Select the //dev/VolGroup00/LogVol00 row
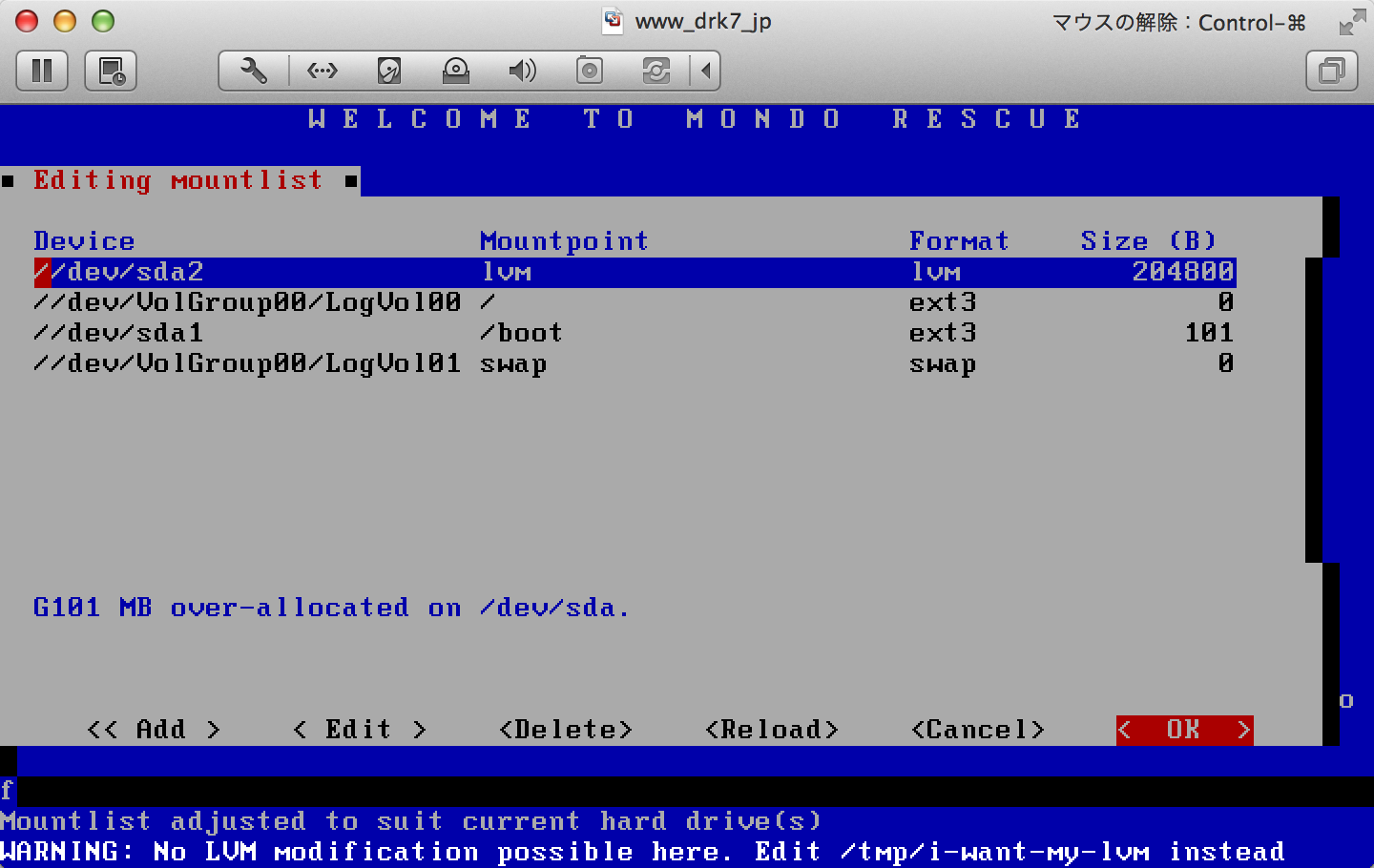The height and width of the screenshot is (868, 1374). pyautogui.click(x=635, y=302)
